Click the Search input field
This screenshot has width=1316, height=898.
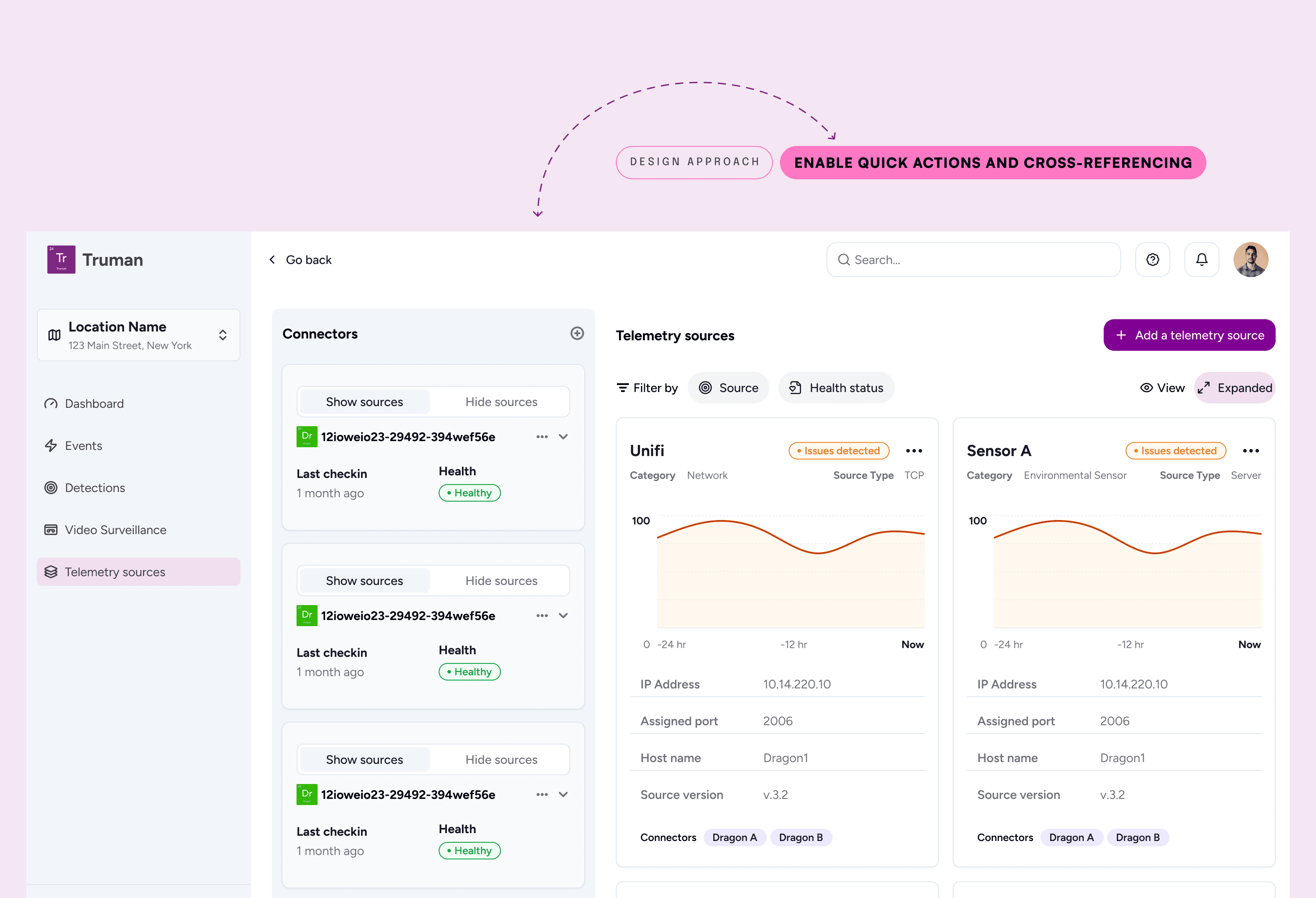coord(973,260)
